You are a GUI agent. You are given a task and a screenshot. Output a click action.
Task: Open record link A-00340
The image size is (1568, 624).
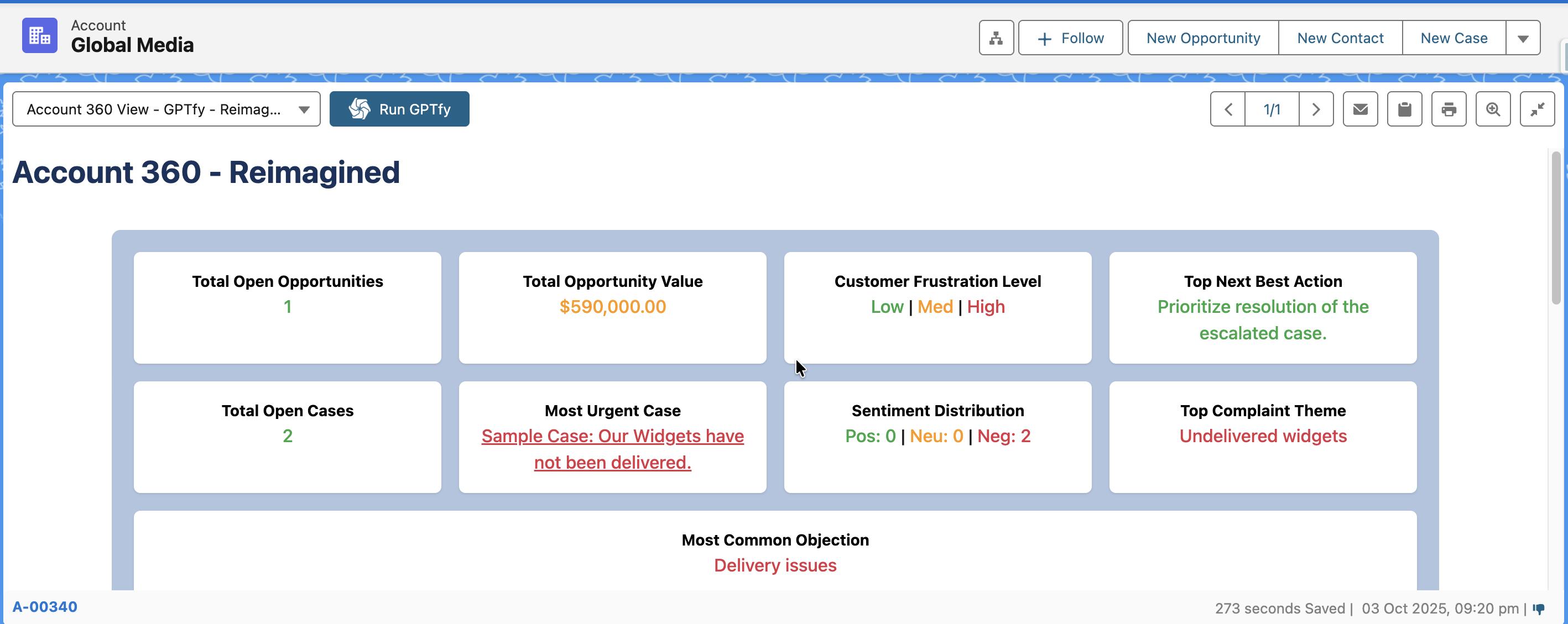(45, 606)
